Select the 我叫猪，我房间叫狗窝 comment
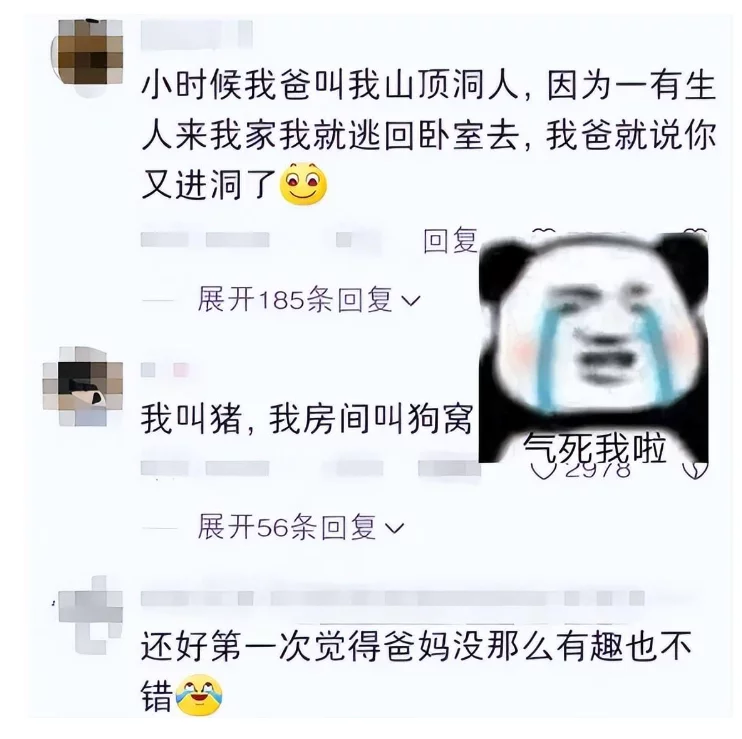The height and width of the screenshot is (739, 742). (307, 419)
